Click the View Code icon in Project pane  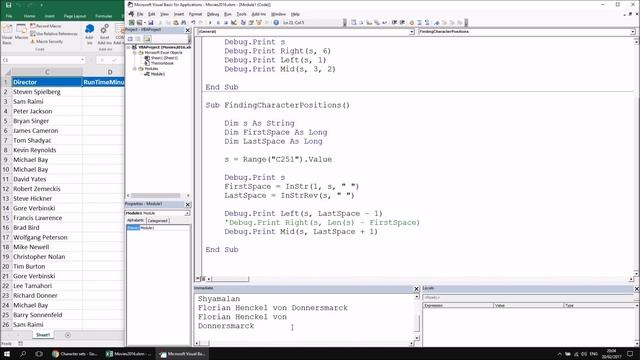point(130,39)
